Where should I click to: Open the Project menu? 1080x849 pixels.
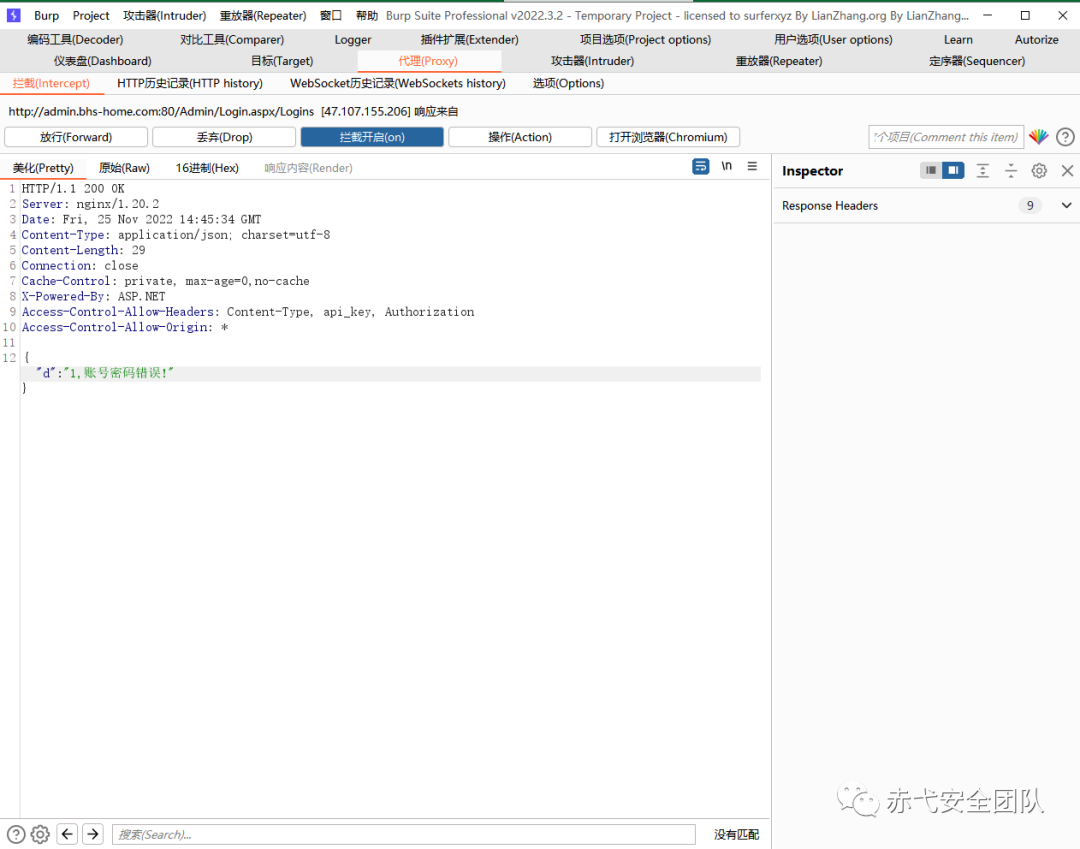coord(91,15)
